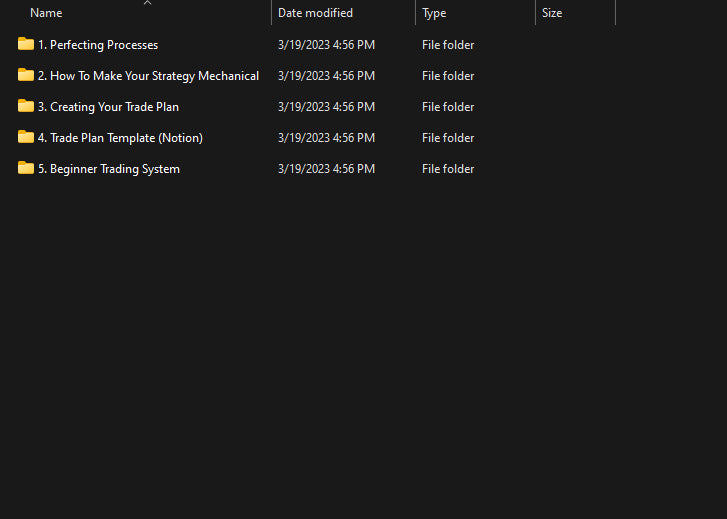
Task: Sort by the Size column header
Action: point(552,13)
